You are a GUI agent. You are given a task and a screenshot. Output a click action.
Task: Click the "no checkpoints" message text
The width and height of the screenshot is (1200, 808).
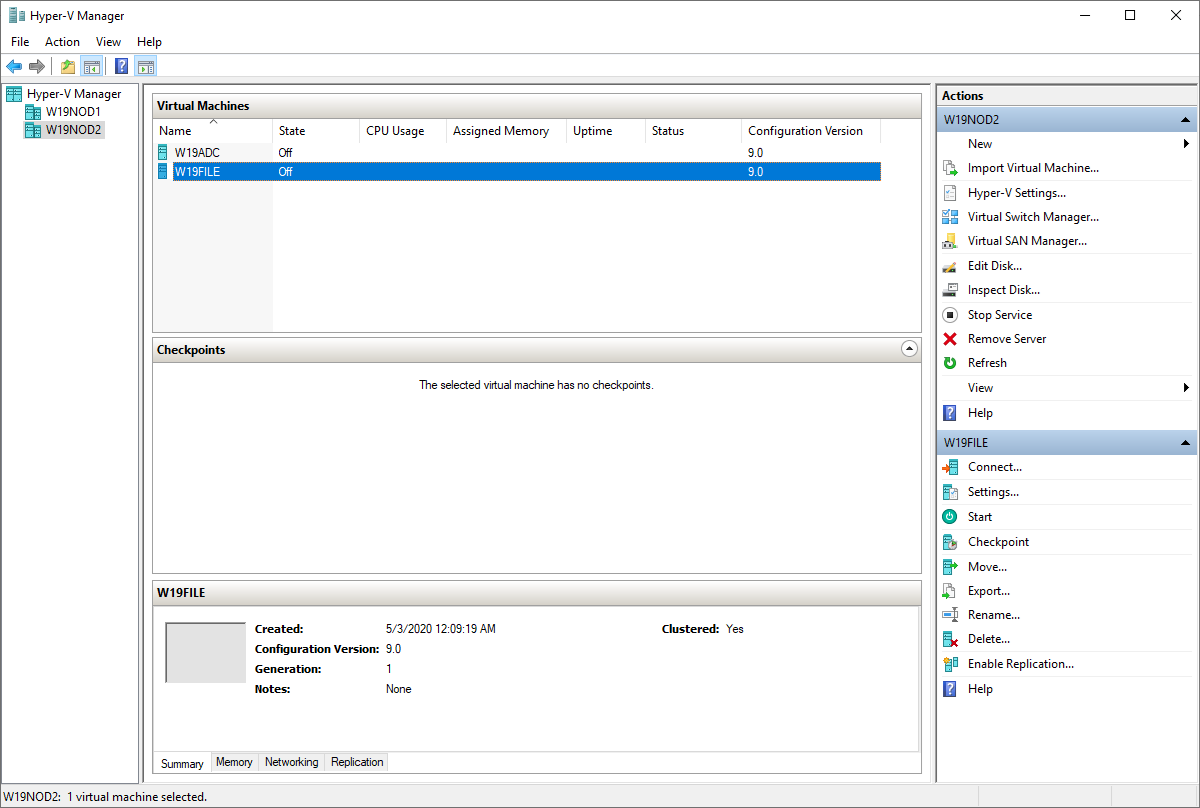(x=536, y=385)
